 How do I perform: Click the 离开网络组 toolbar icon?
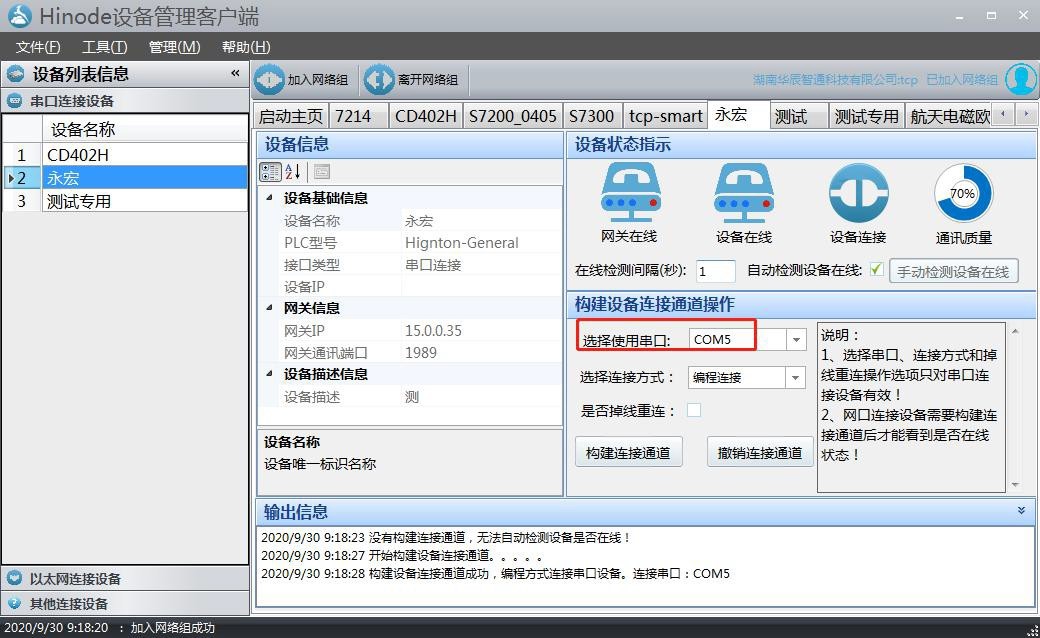click(x=411, y=79)
